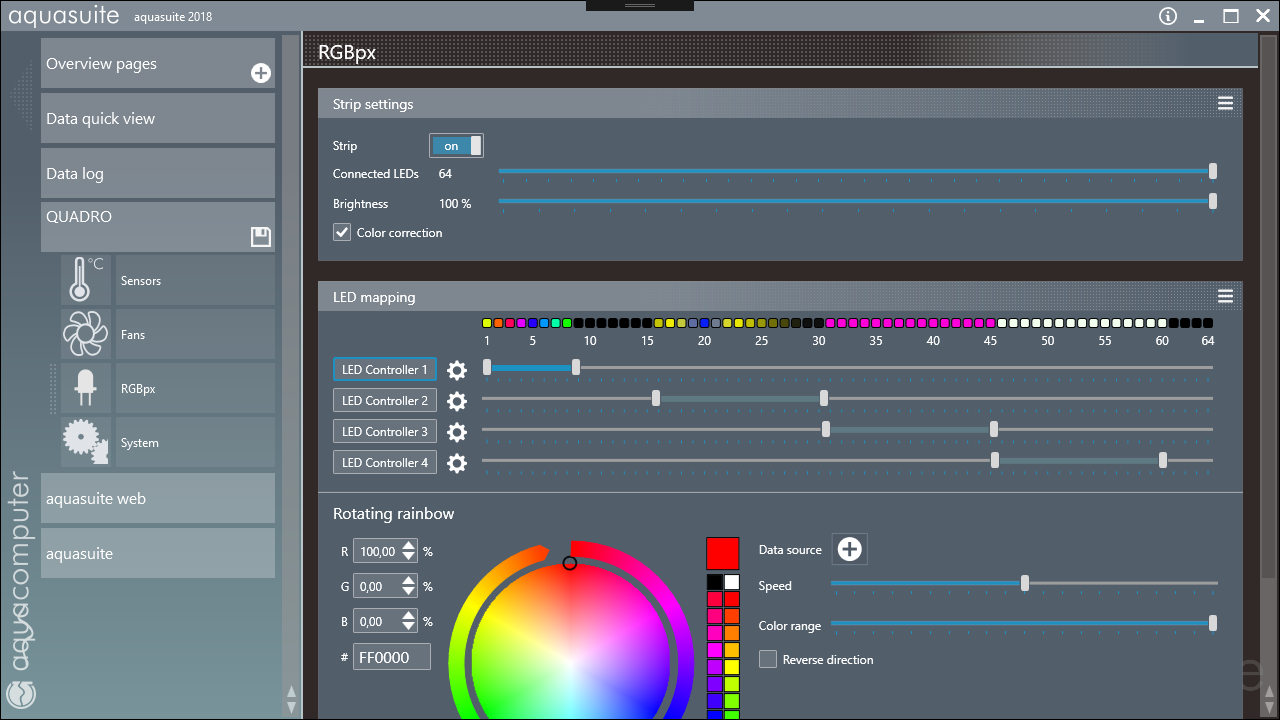Open the Sensors thermometer icon
Screen dimensions: 1280x720
click(85, 280)
